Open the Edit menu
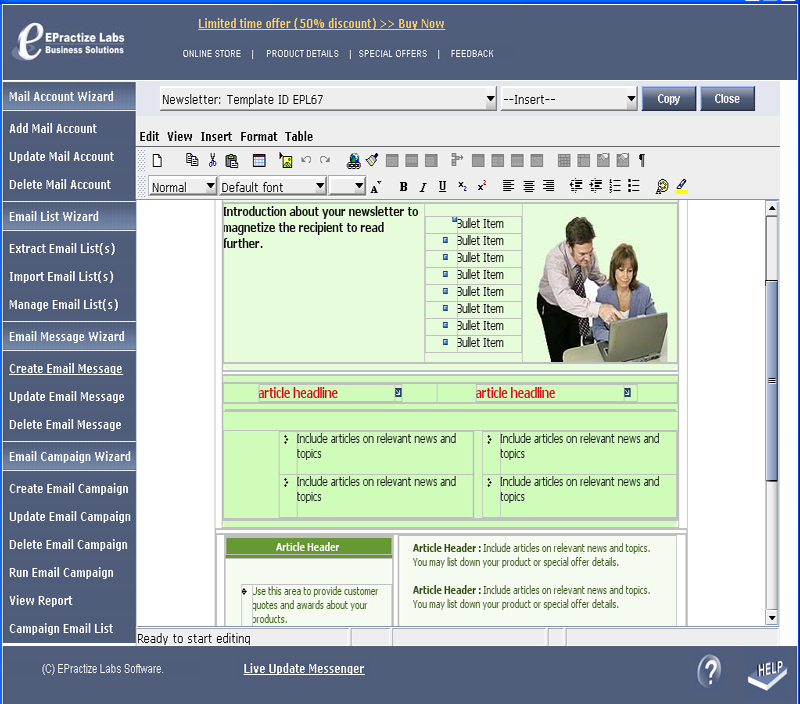This screenshot has width=800, height=704. click(149, 137)
